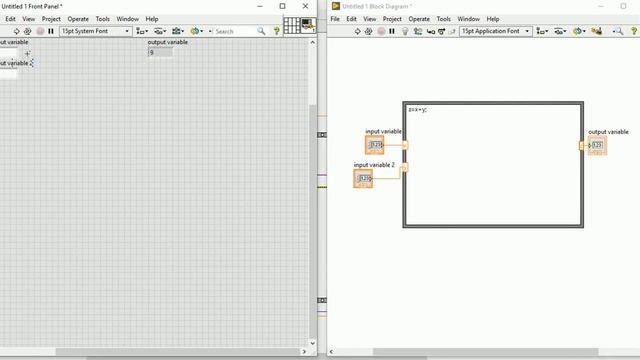Open Edit menu in Block Diagram

click(x=351, y=19)
